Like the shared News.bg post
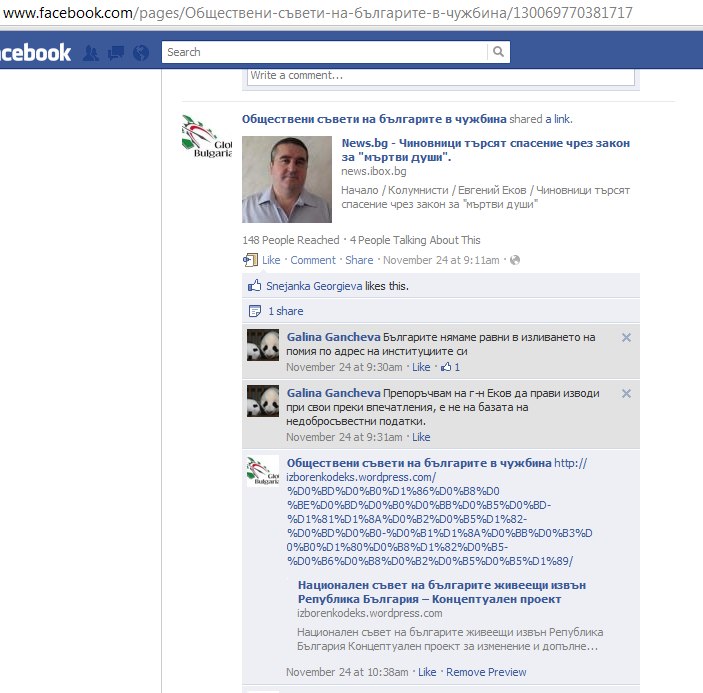The image size is (703, 693). click(x=271, y=260)
